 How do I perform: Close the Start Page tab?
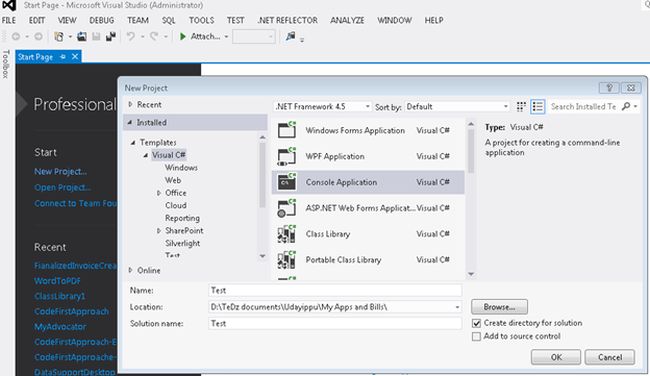(x=75, y=56)
